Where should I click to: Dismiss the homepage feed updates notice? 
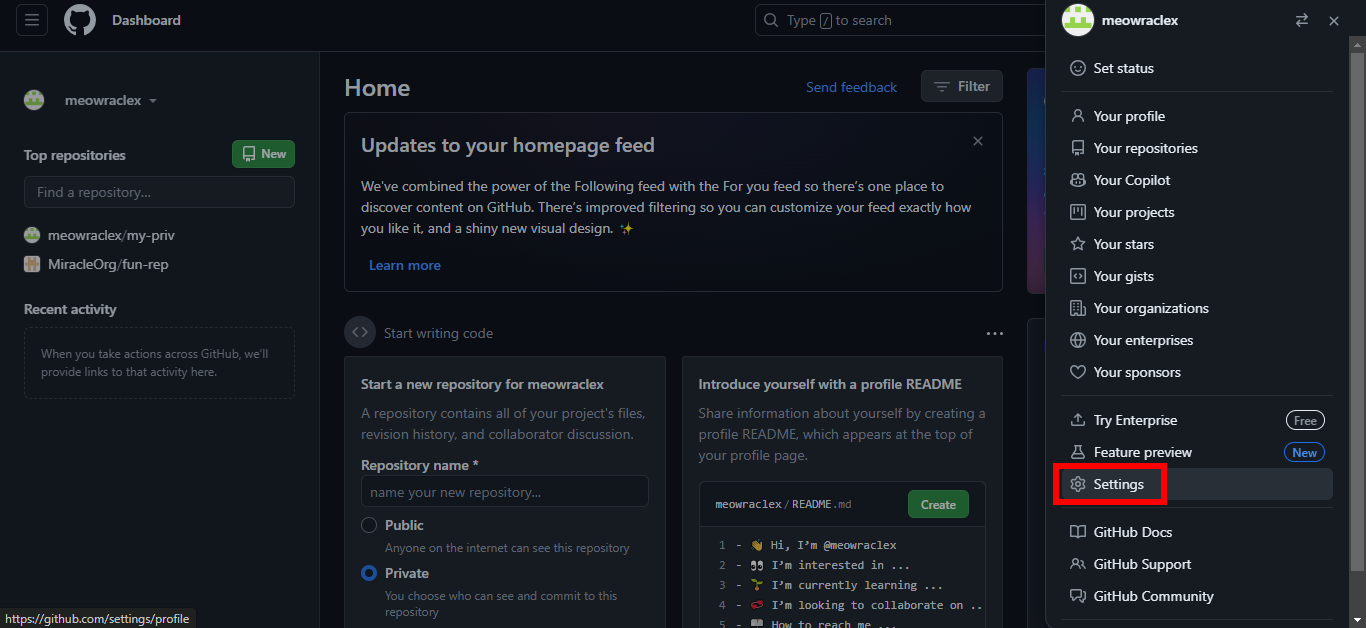point(978,142)
